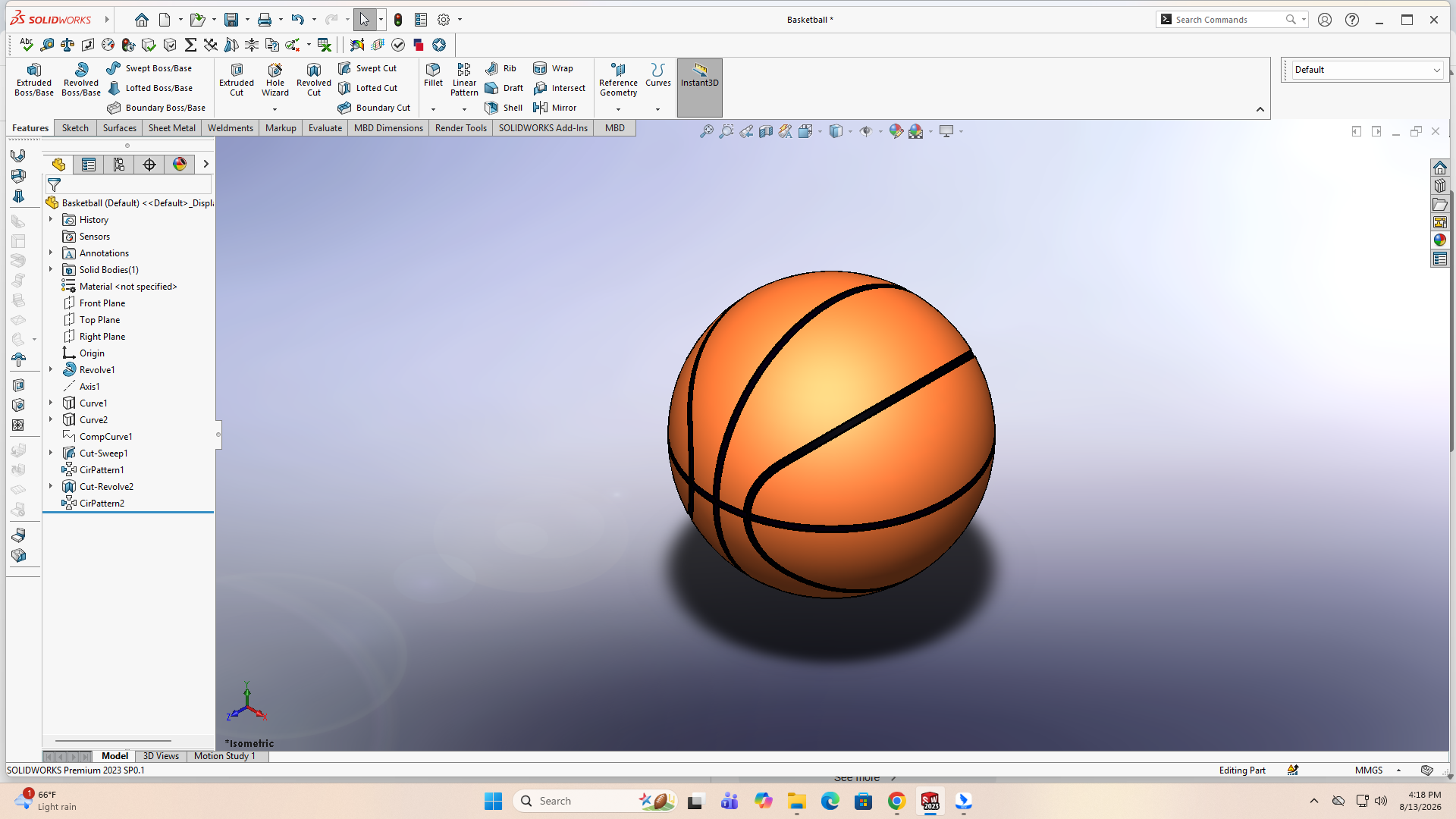Open the ConfigurationManager tab icon

pyautogui.click(x=119, y=165)
